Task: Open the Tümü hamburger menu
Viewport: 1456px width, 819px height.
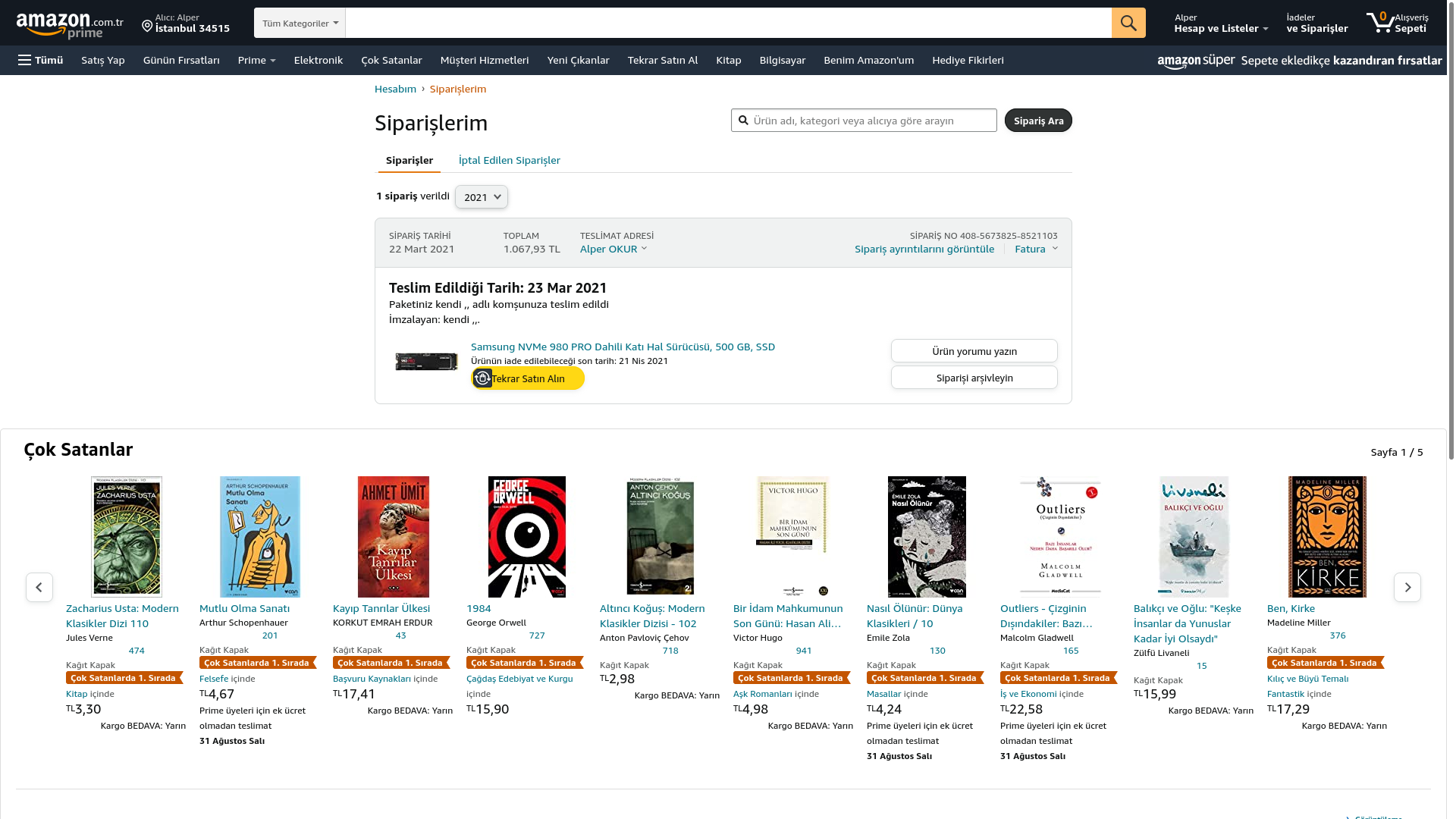Action: pos(41,60)
